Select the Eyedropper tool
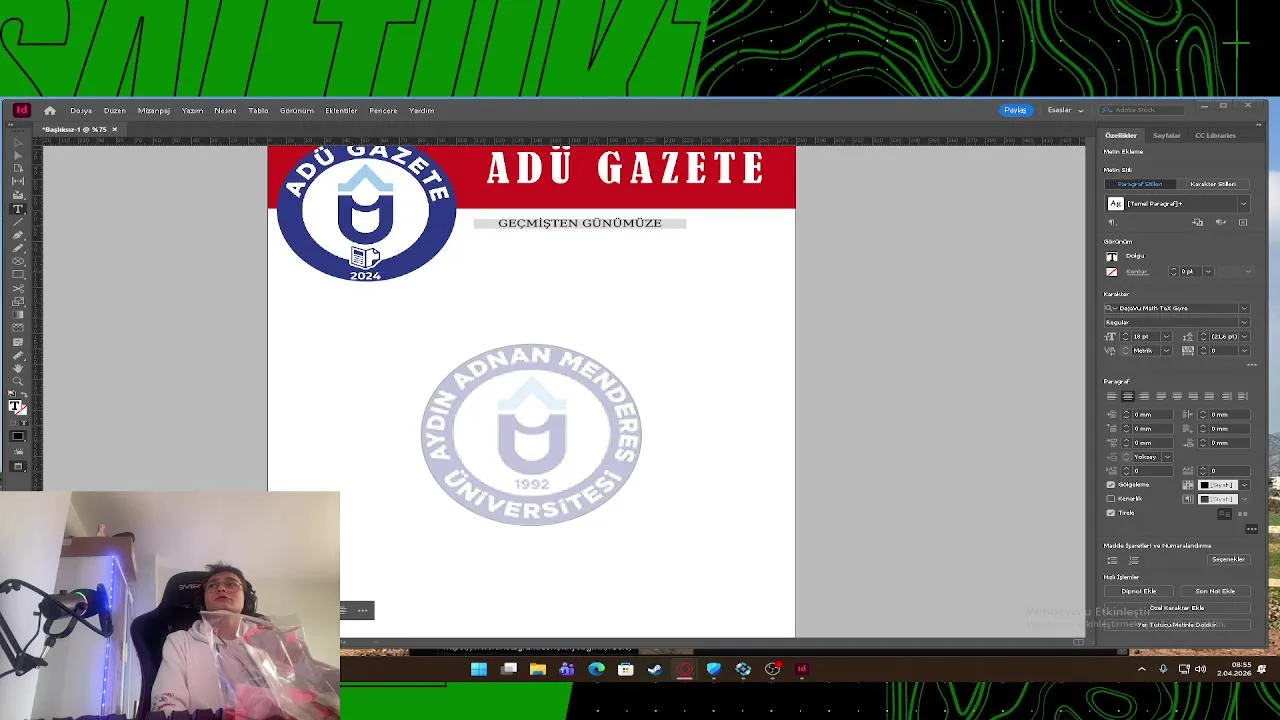This screenshot has height=720, width=1280. click(x=18, y=354)
